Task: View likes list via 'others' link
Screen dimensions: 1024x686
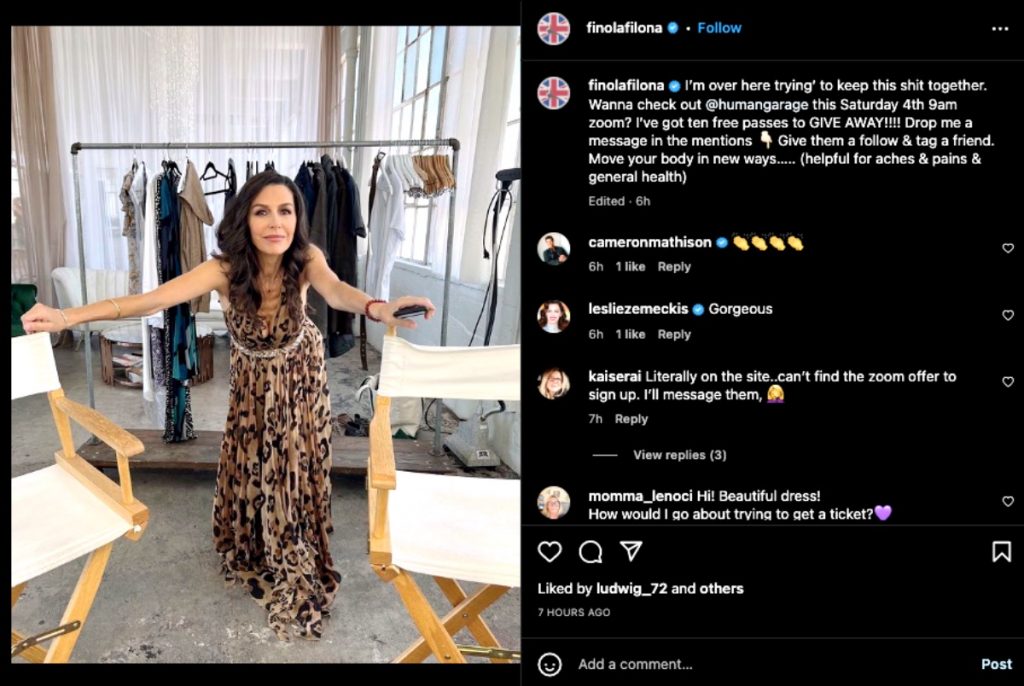Action: tap(721, 589)
